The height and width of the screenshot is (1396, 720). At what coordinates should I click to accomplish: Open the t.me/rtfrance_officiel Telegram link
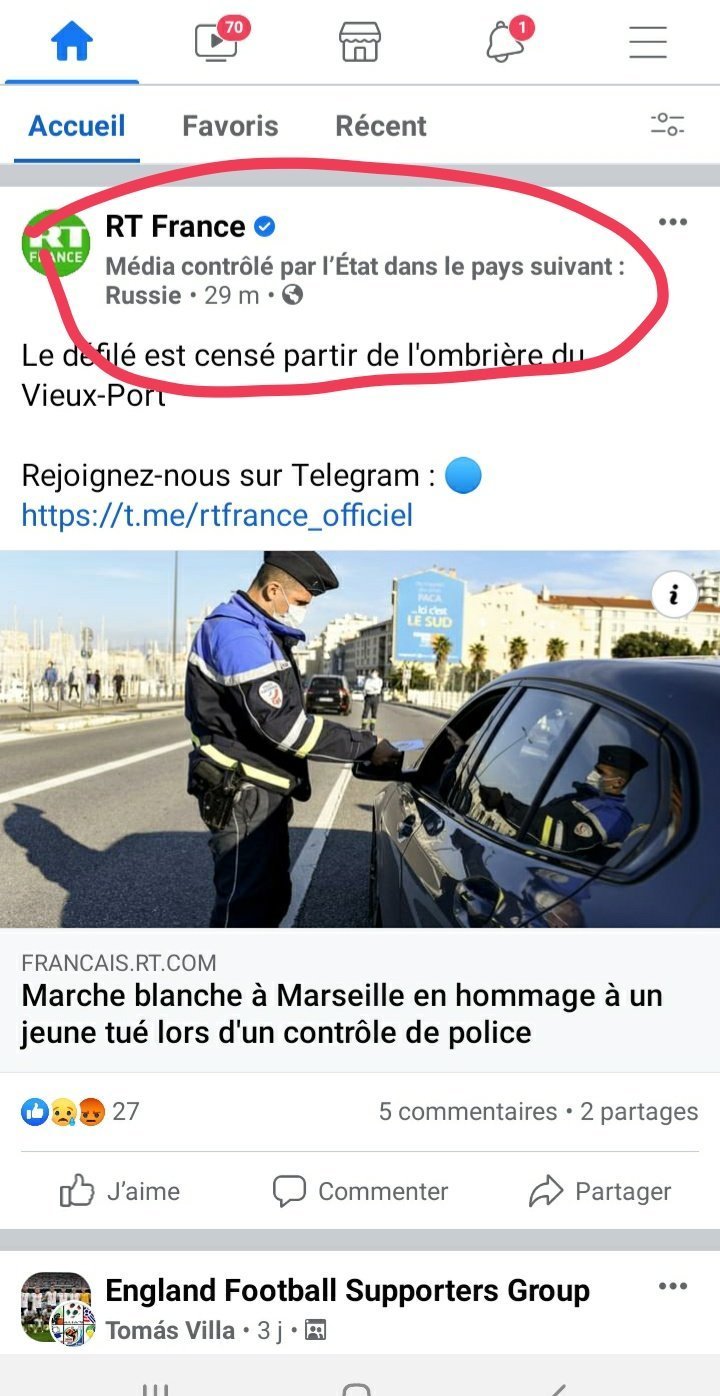(217, 515)
